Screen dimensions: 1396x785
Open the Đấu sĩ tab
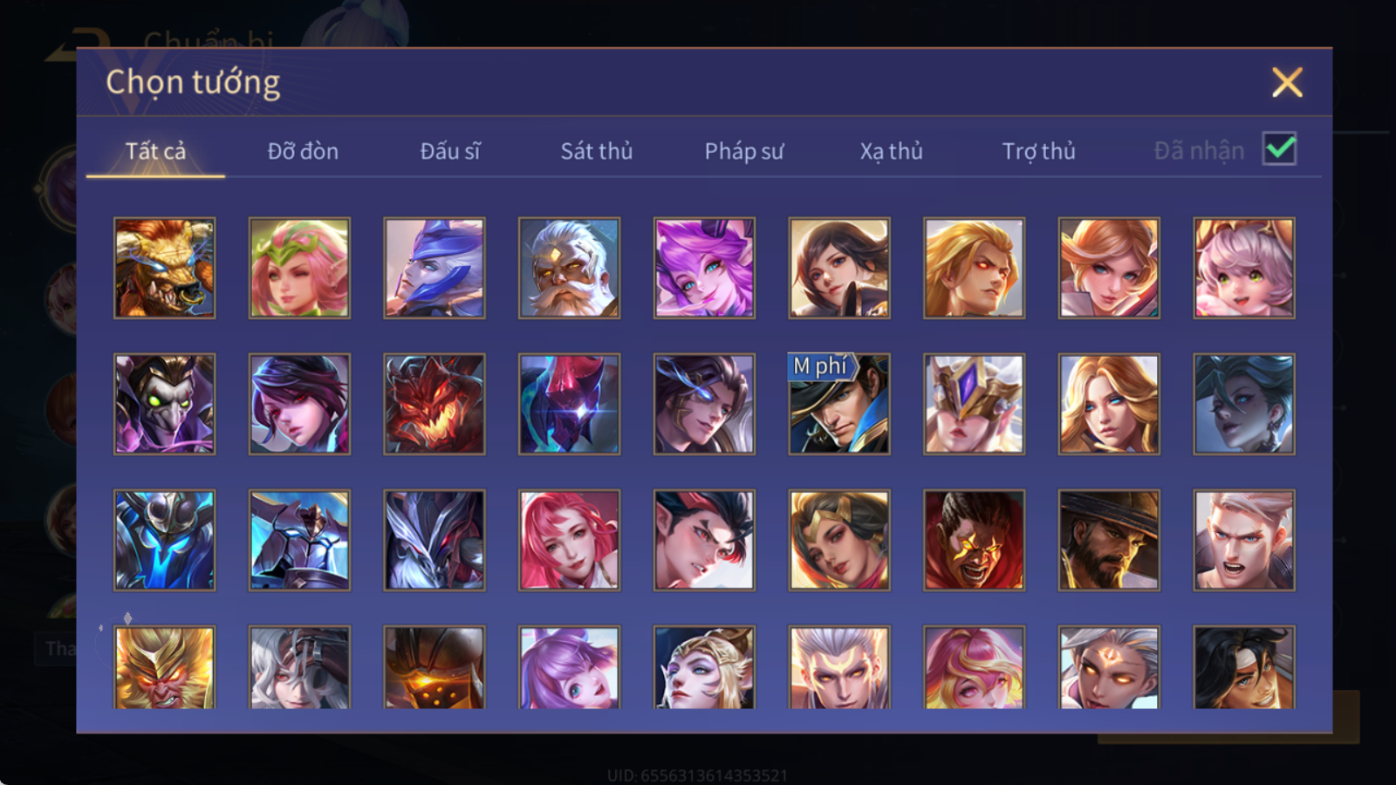pos(450,151)
